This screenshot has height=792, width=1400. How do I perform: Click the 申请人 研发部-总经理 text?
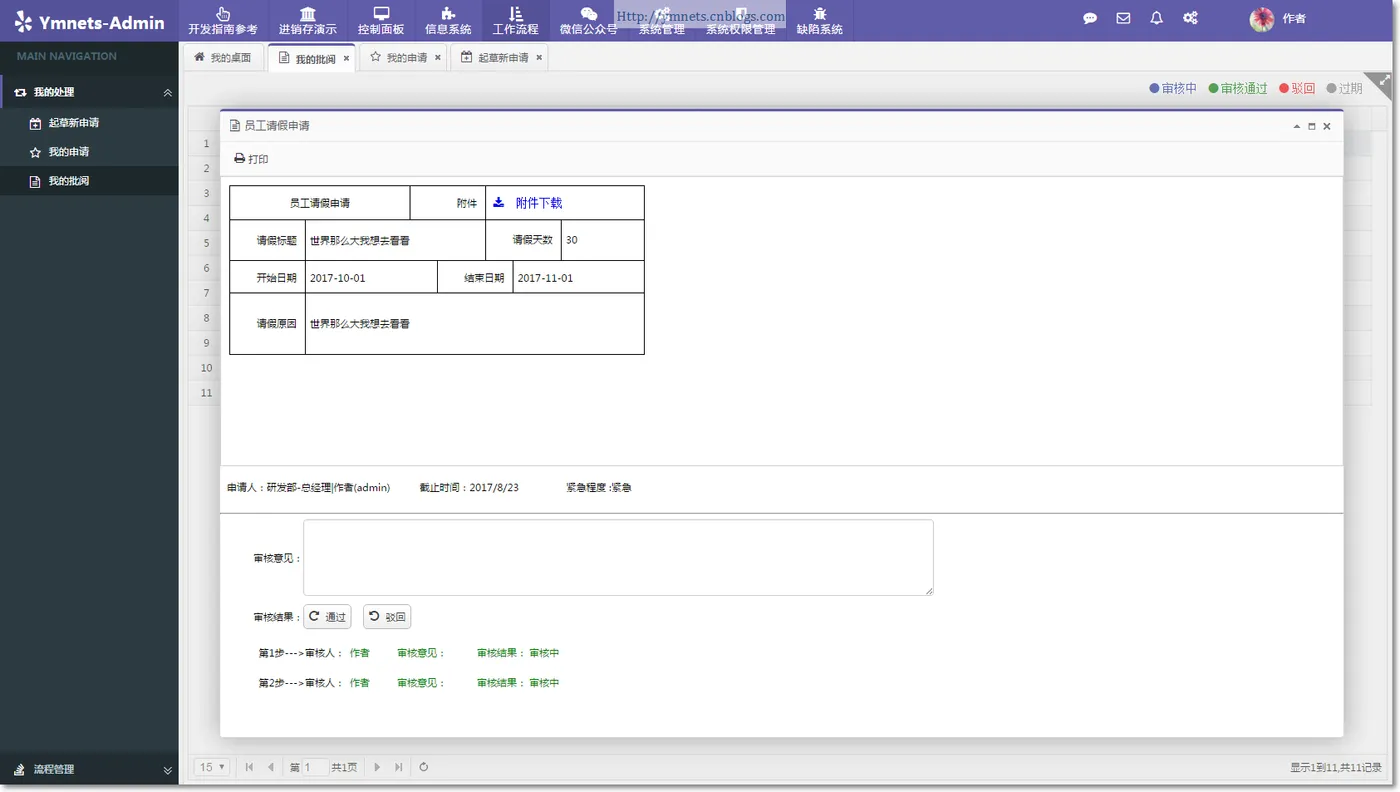(309, 488)
